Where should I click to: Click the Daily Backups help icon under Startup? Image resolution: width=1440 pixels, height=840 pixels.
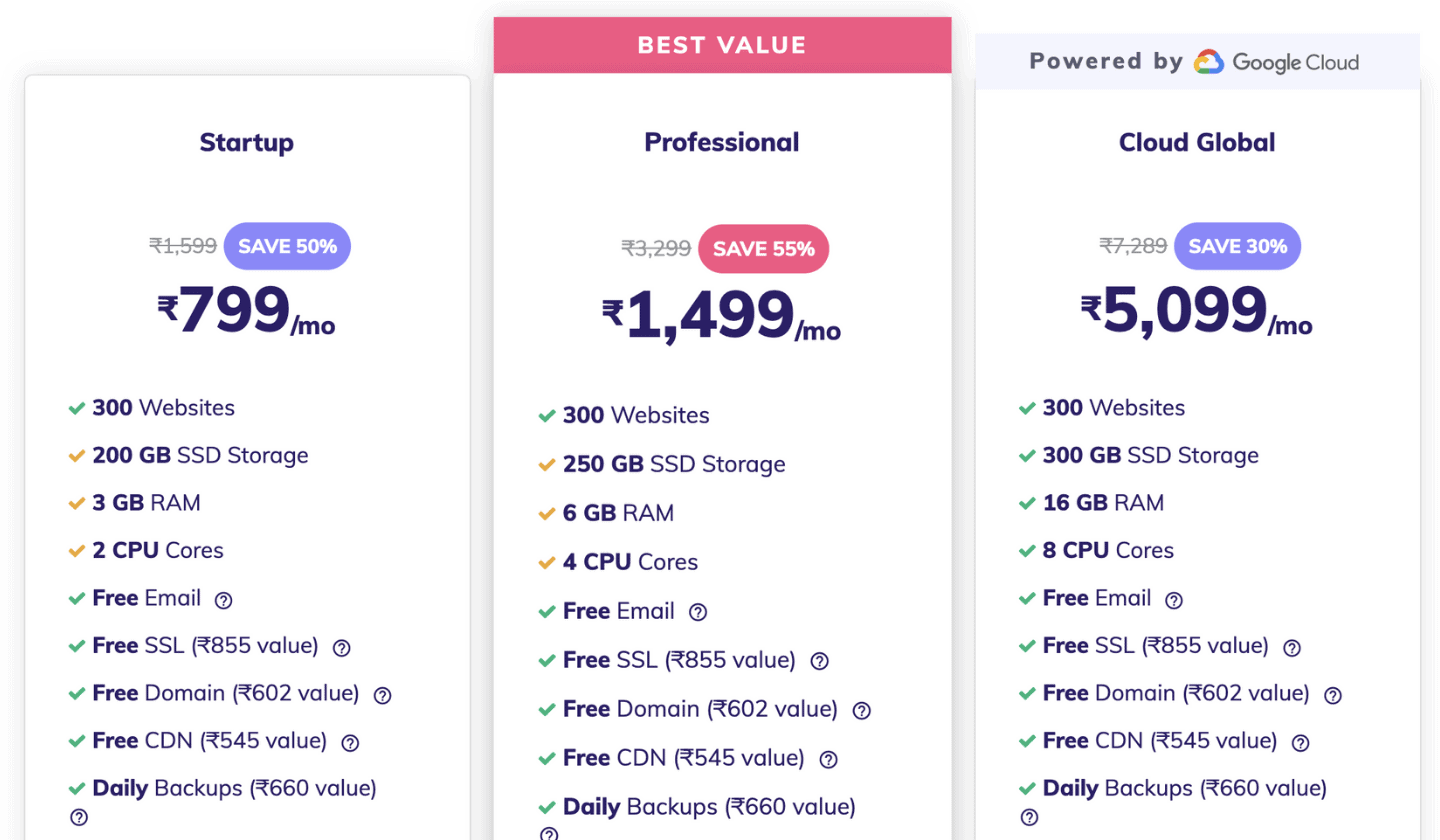[79, 817]
